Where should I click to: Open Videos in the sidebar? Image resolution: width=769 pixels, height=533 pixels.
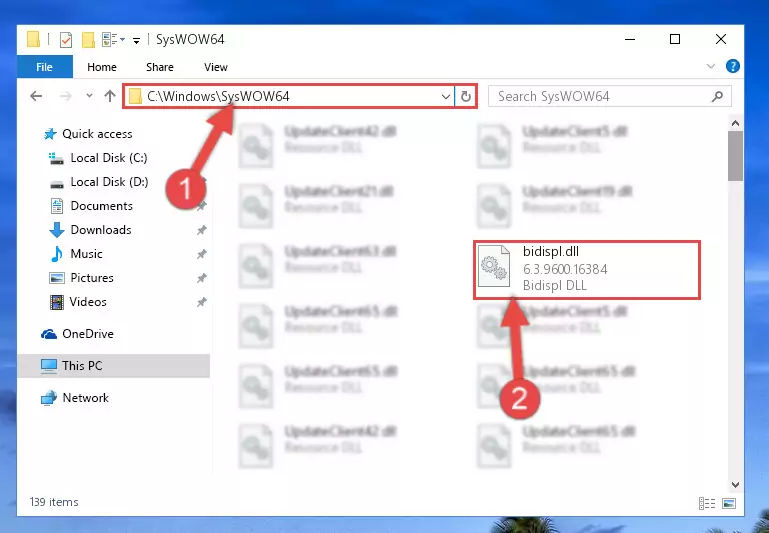tap(88, 302)
